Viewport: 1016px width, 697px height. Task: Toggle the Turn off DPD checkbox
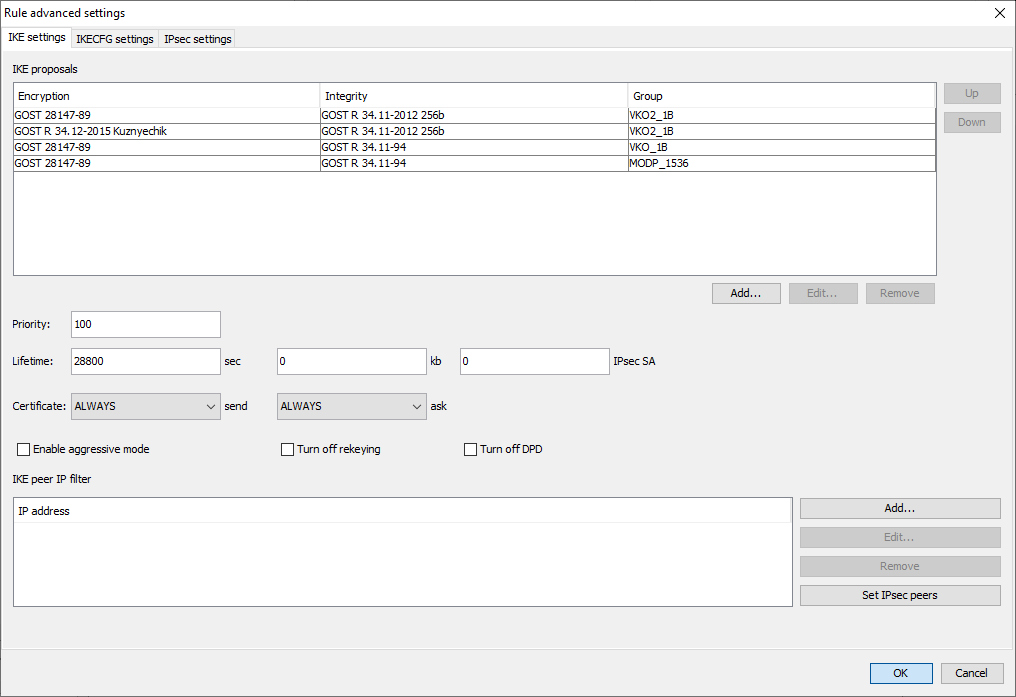pos(471,450)
